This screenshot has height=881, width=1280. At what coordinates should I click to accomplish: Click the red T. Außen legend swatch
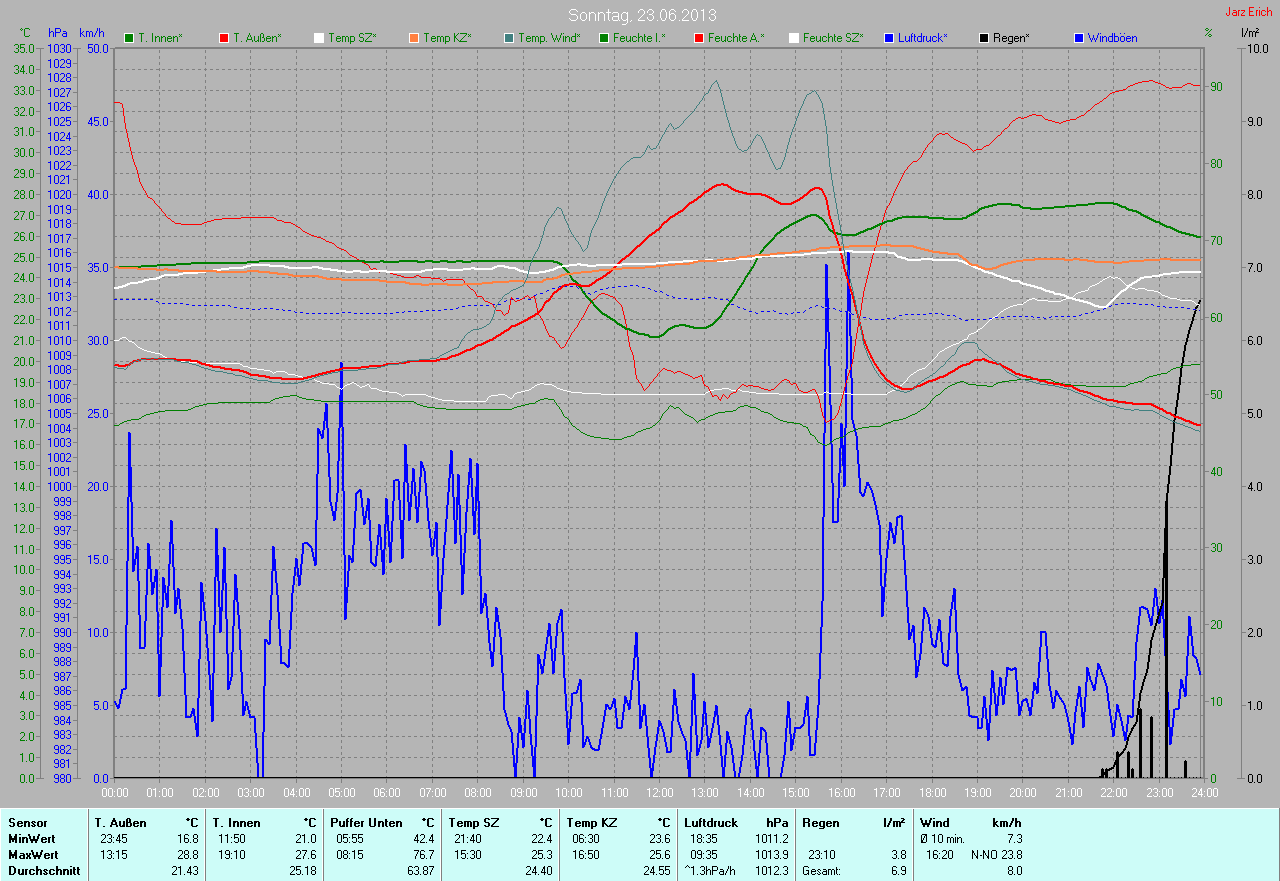pyautogui.click(x=224, y=38)
